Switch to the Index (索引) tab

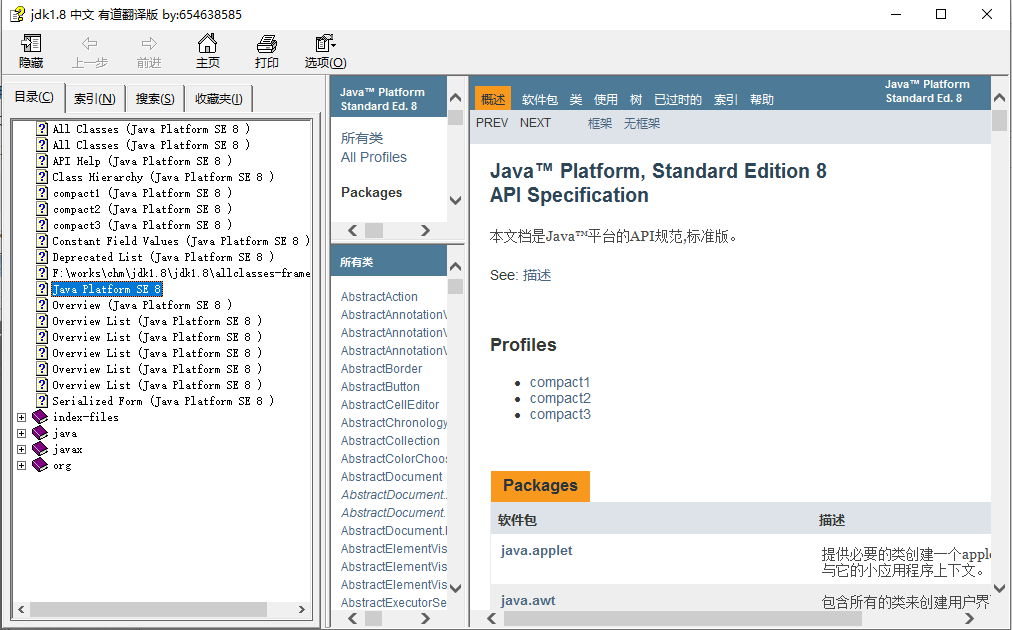coord(94,98)
